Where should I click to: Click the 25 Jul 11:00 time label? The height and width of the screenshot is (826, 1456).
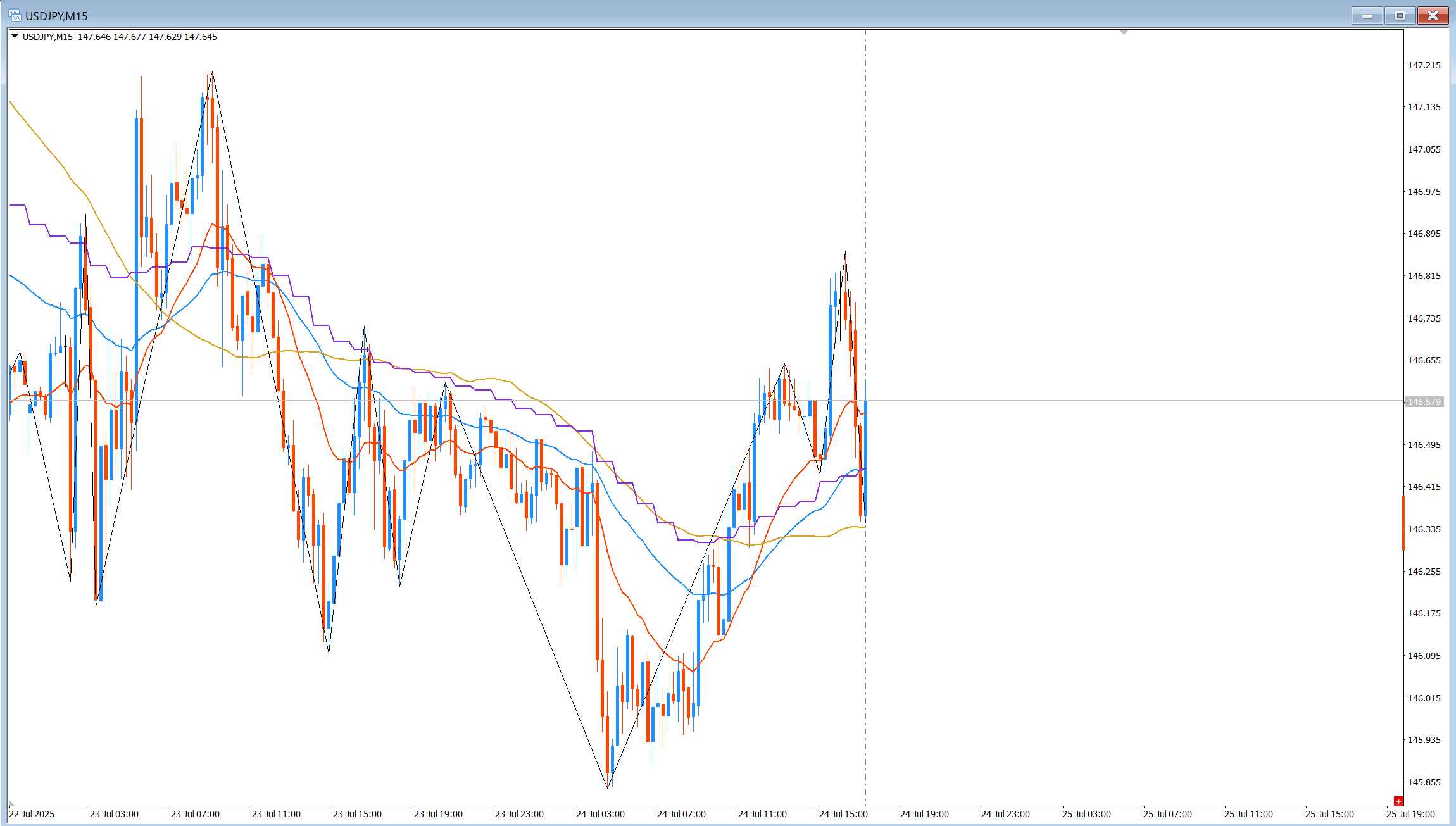[x=1248, y=814]
